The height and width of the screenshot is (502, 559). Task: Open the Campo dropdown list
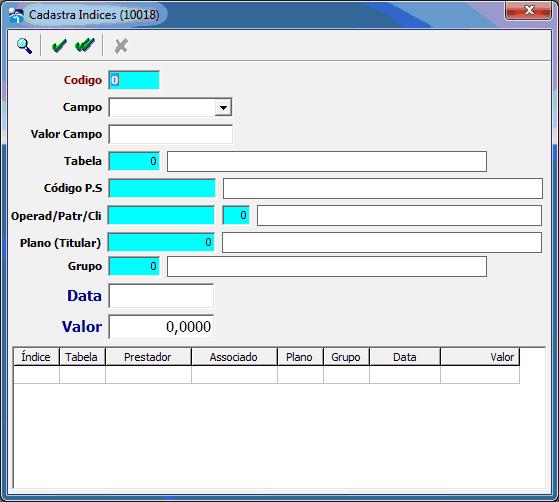223,107
